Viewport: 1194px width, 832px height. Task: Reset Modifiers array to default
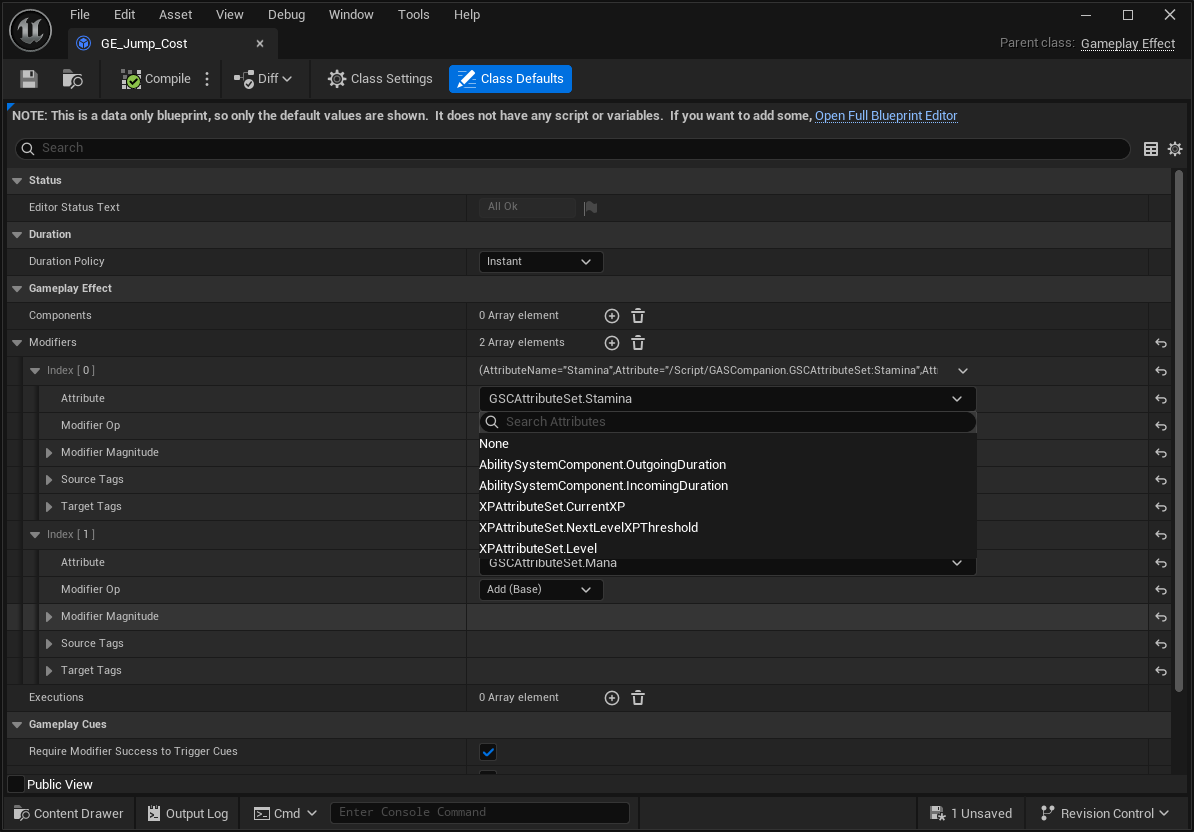[x=1160, y=343]
